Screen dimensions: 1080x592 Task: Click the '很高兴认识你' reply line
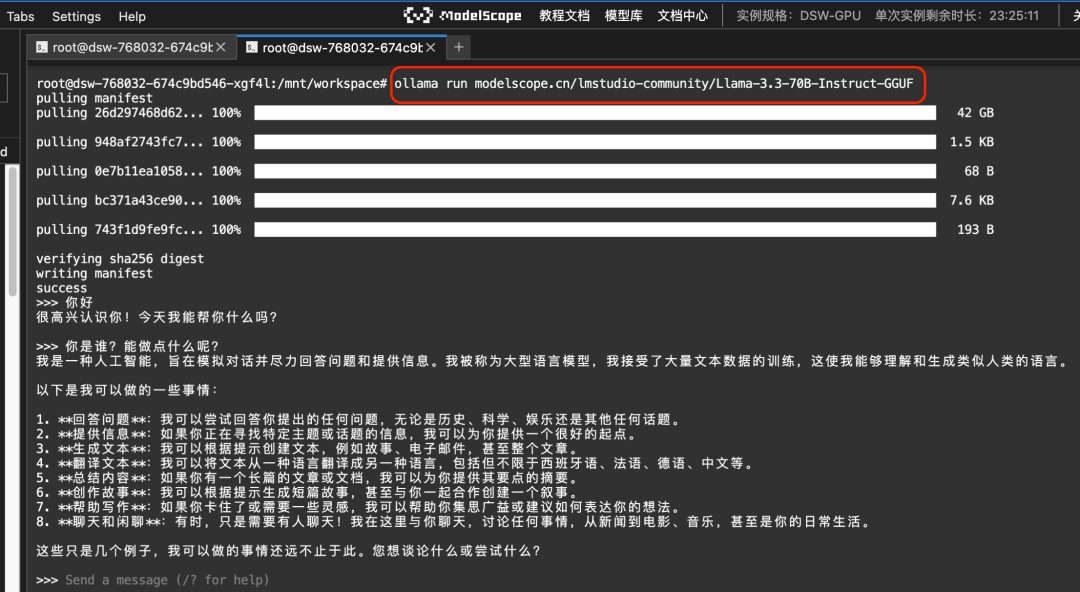156,317
